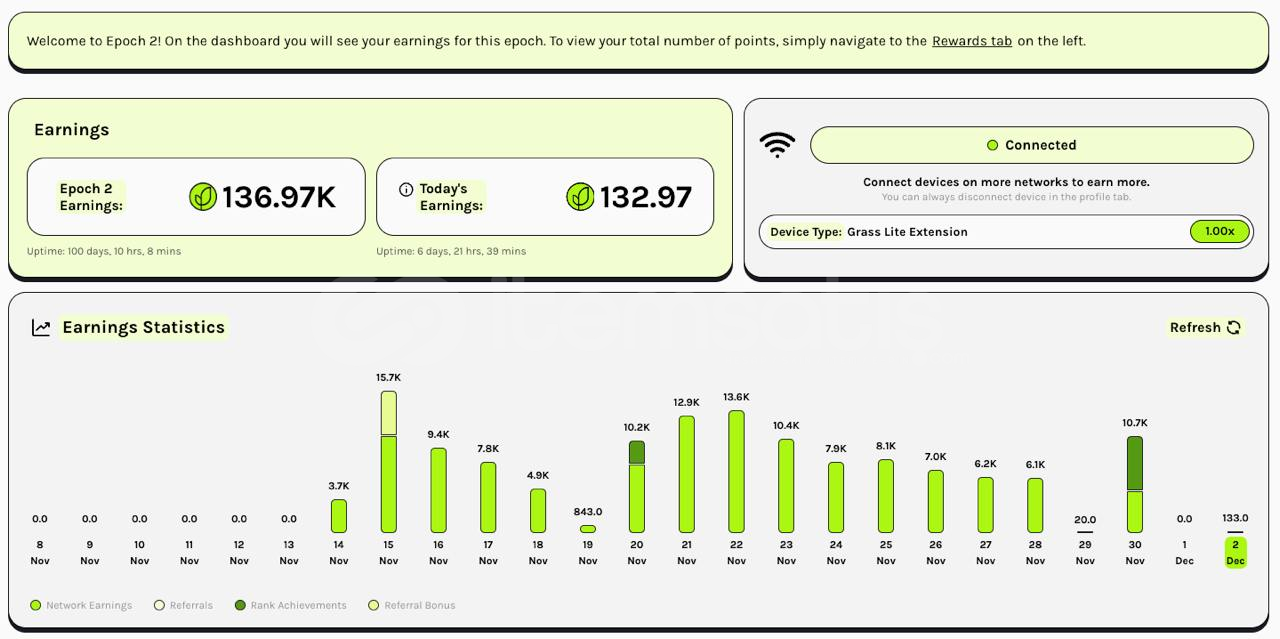1280x639 pixels.
Task: Click the Connected status button
Action: (x=1031, y=145)
